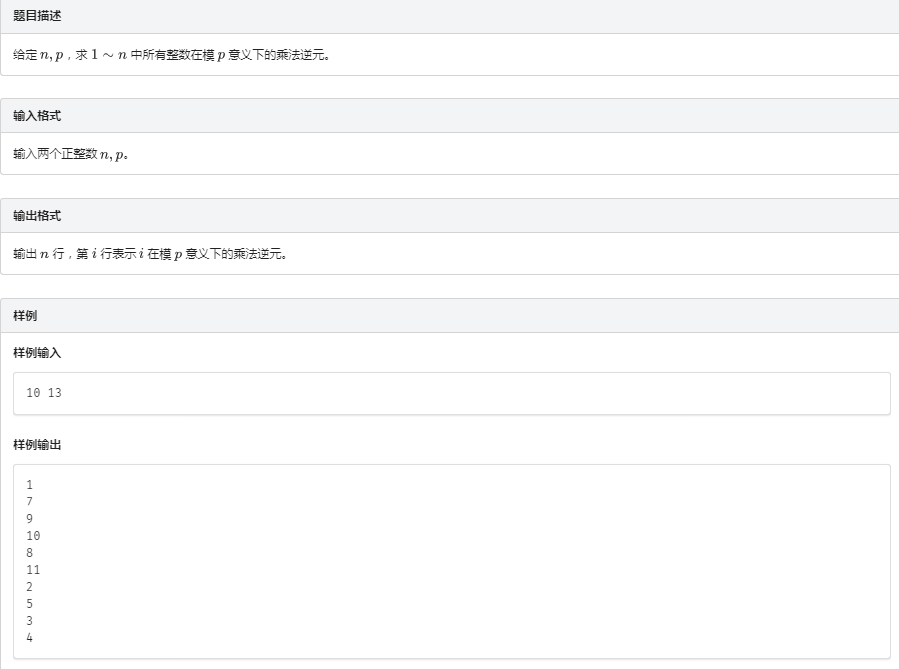
Task: Click the 输入格式 section header
Action: coord(37,116)
